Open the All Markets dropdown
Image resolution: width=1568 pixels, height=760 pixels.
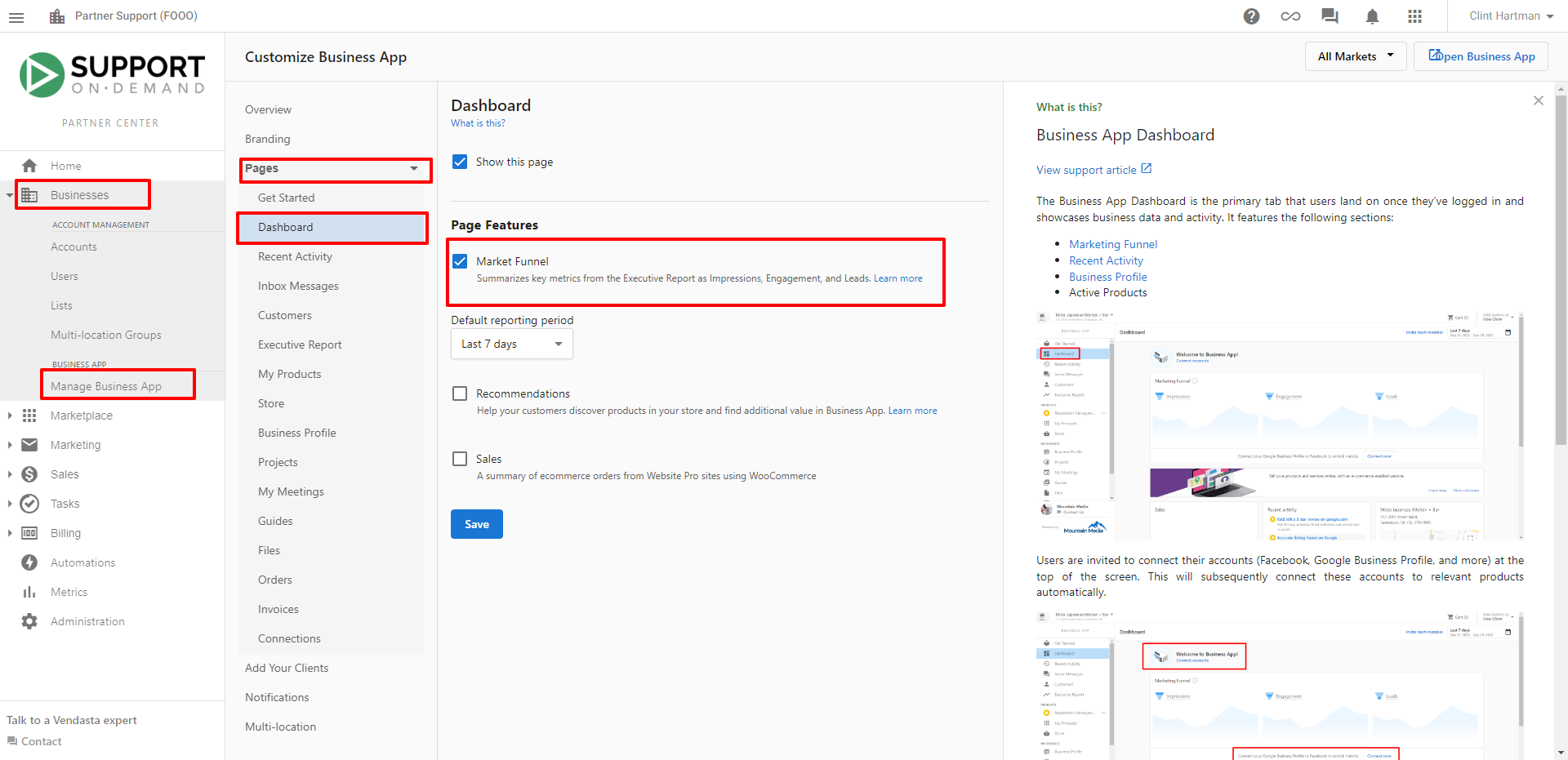pos(1356,56)
